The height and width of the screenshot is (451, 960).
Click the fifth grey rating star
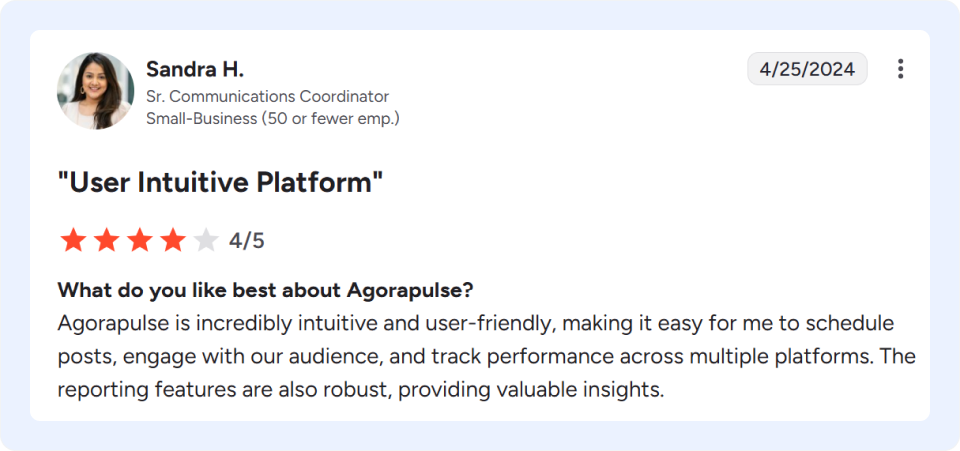[x=206, y=240]
